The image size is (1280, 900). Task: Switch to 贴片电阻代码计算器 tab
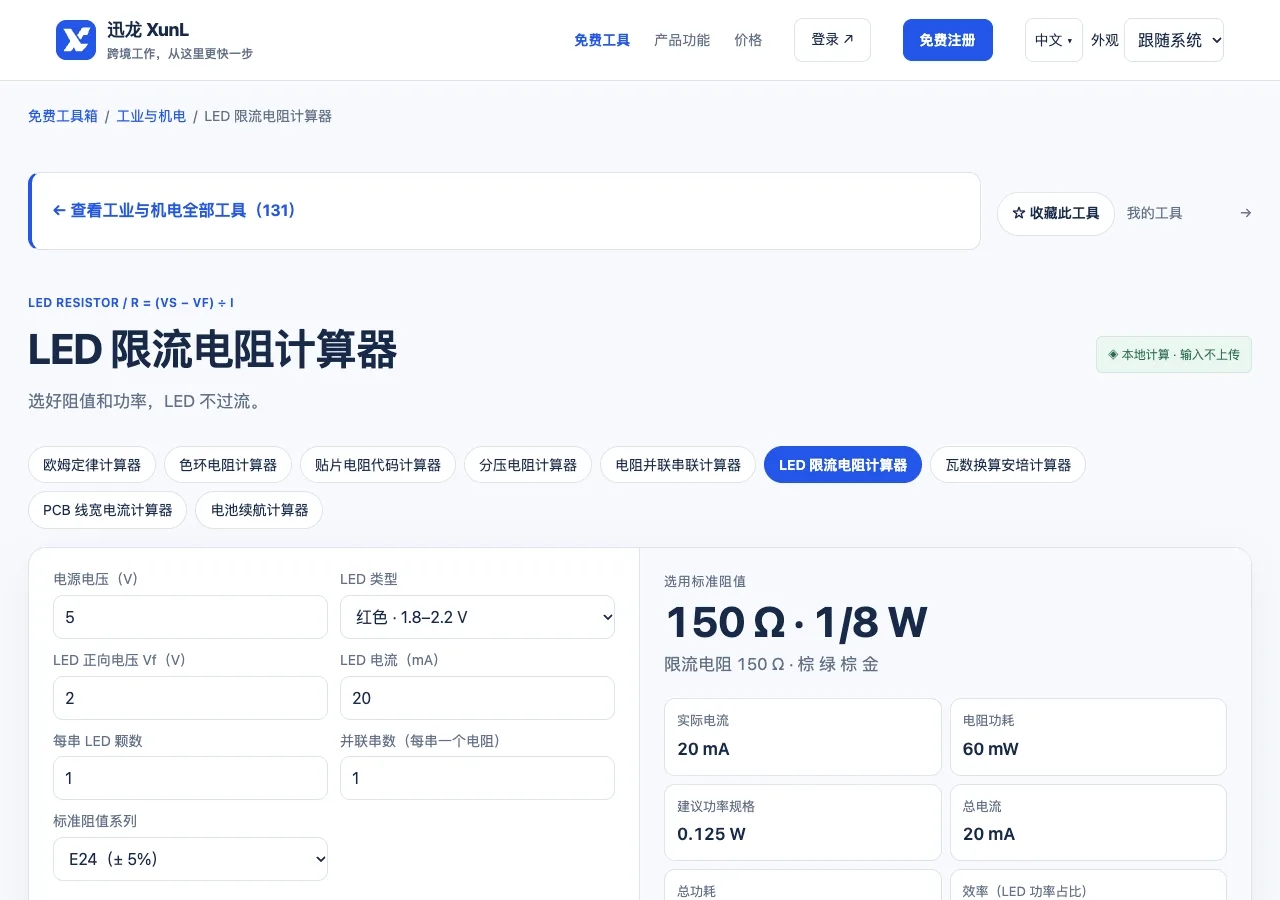[x=378, y=465]
